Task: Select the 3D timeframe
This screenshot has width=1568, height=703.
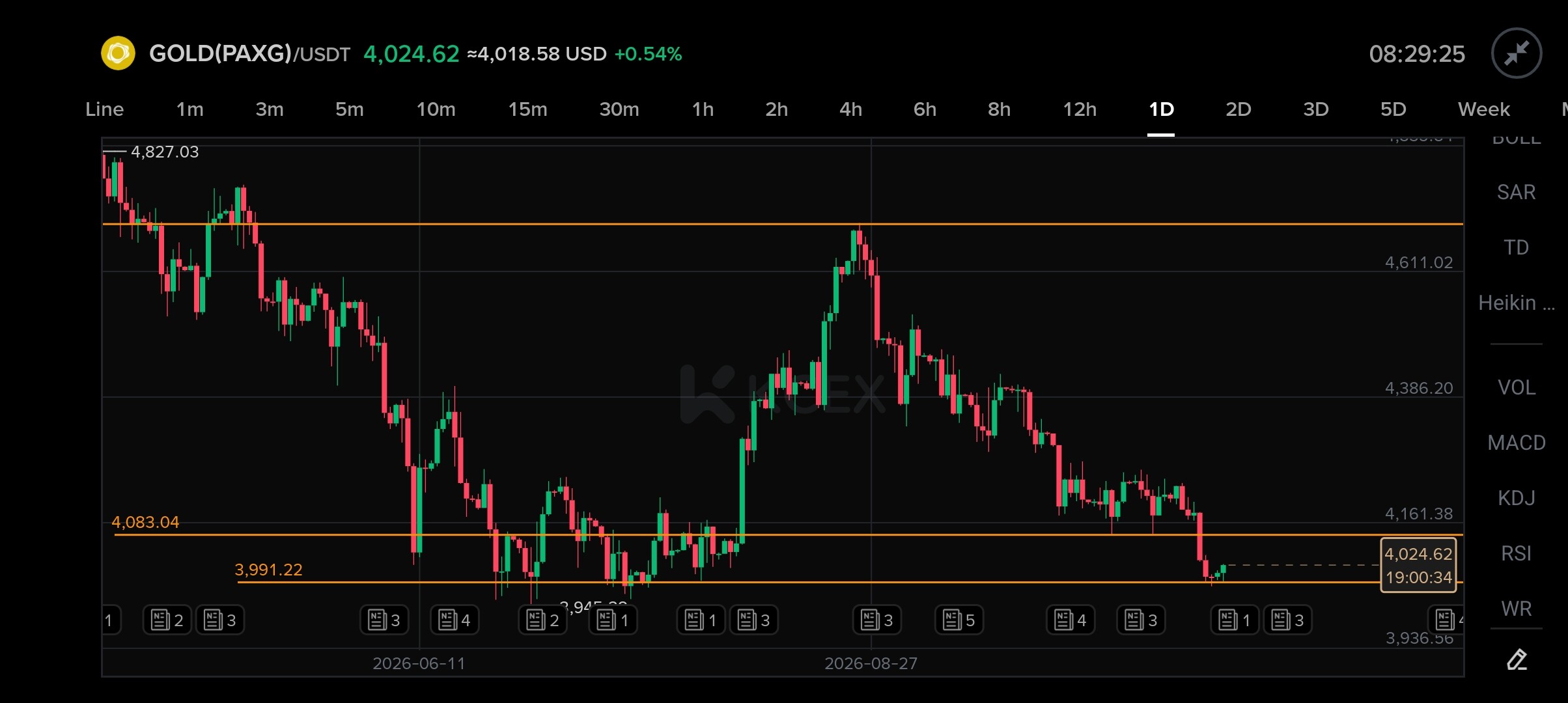Action: tap(1315, 109)
